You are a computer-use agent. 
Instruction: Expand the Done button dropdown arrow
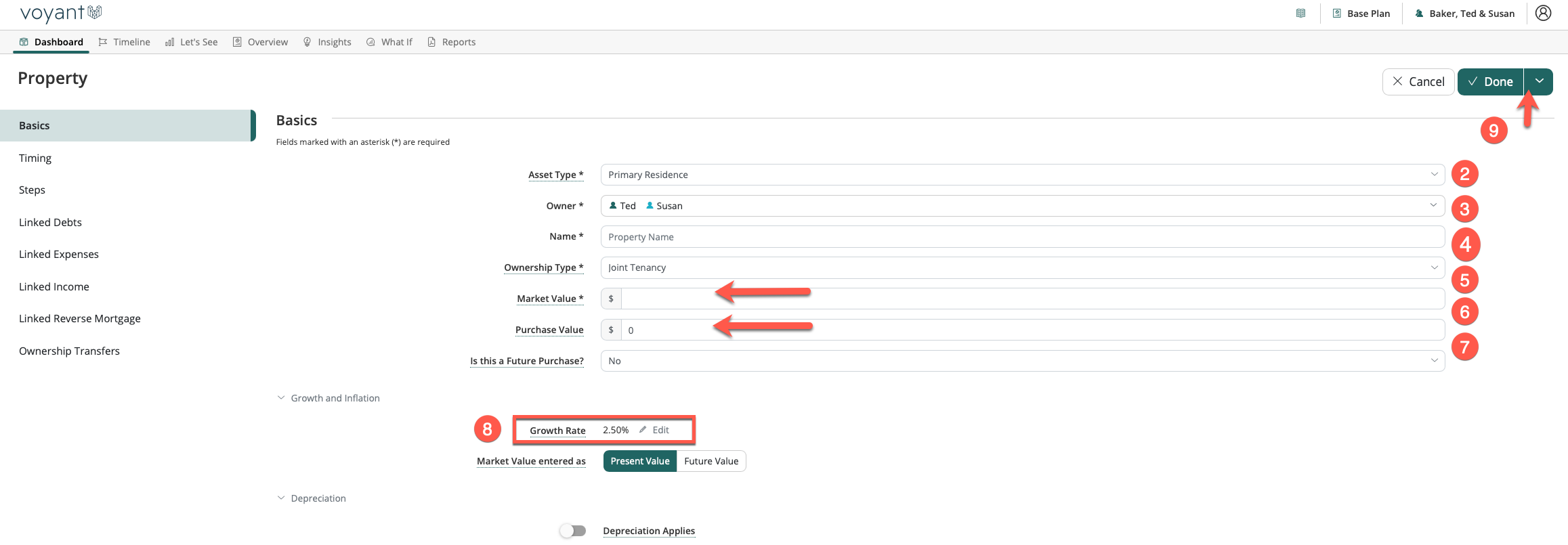point(1539,81)
